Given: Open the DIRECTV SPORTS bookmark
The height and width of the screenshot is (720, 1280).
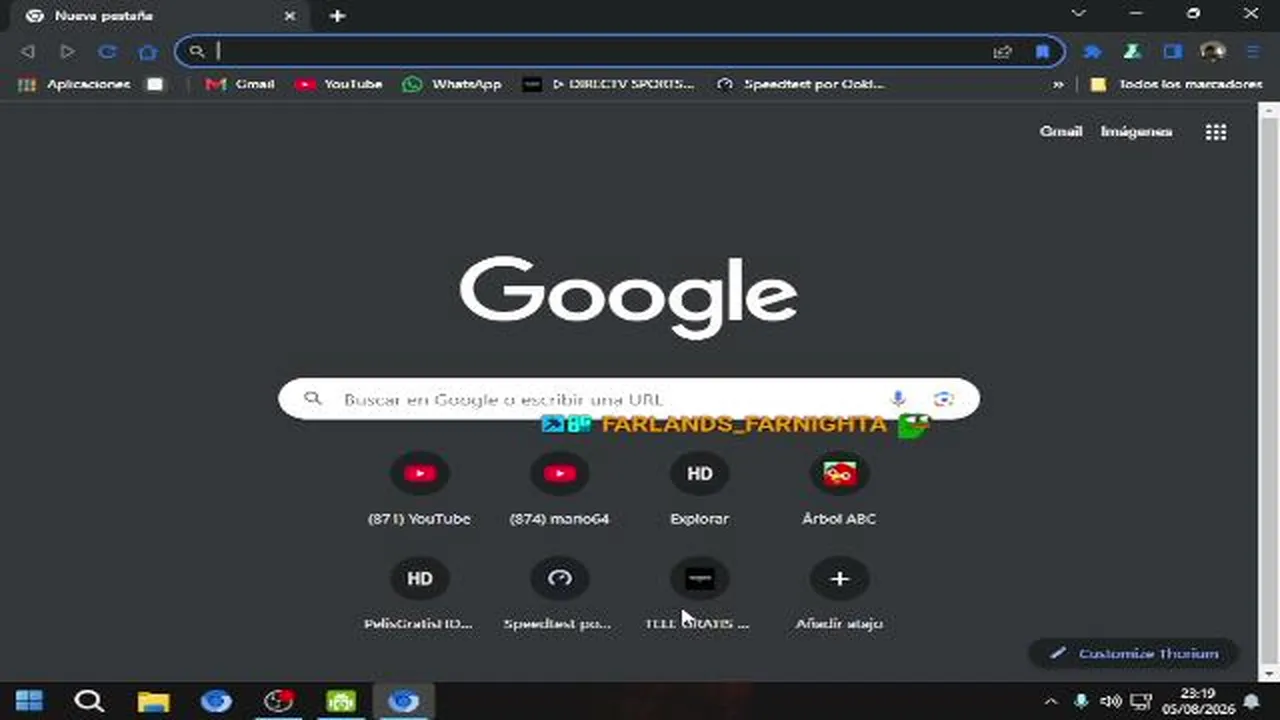Looking at the screenshot, I should [609, 84].
